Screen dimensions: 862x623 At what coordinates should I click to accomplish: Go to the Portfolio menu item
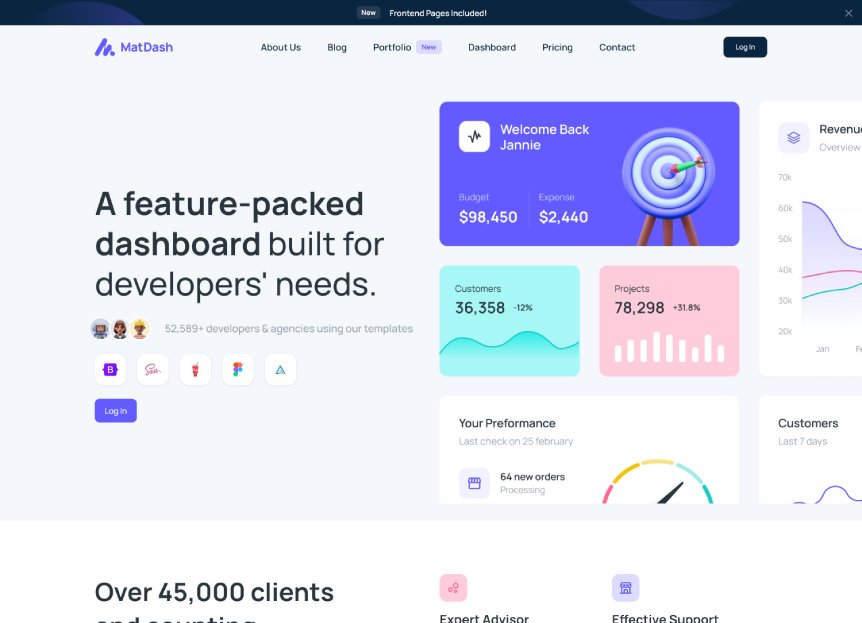click(x=392, y=47)
